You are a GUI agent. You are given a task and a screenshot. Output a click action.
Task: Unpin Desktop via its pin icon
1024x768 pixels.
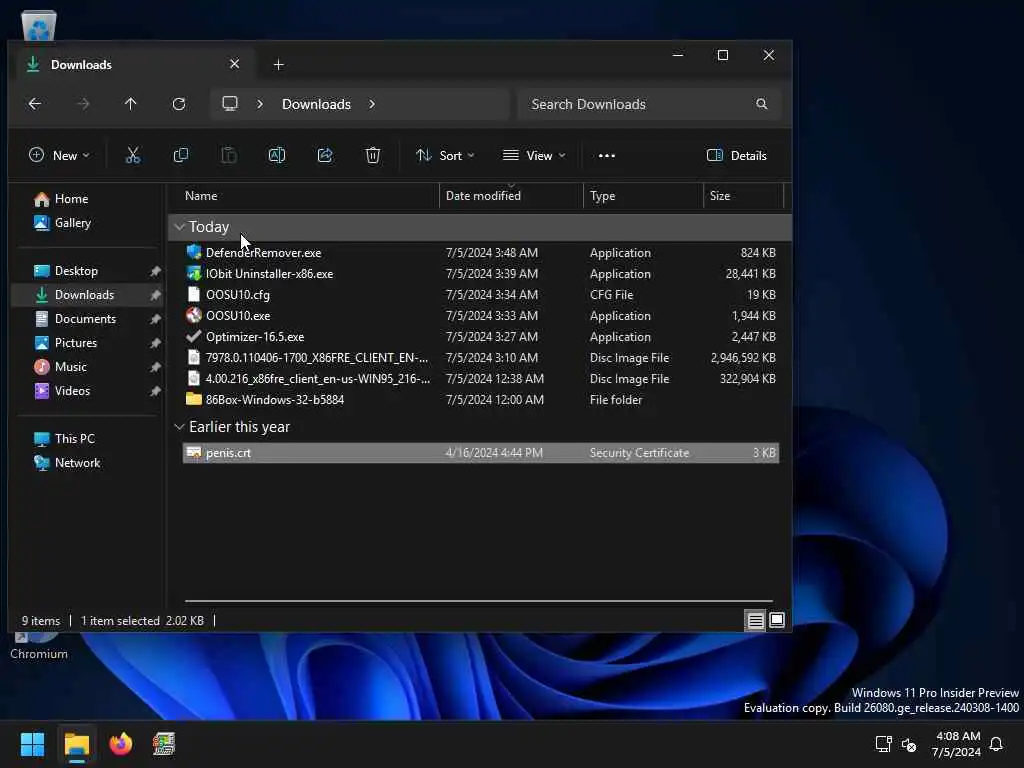[155, 271]
